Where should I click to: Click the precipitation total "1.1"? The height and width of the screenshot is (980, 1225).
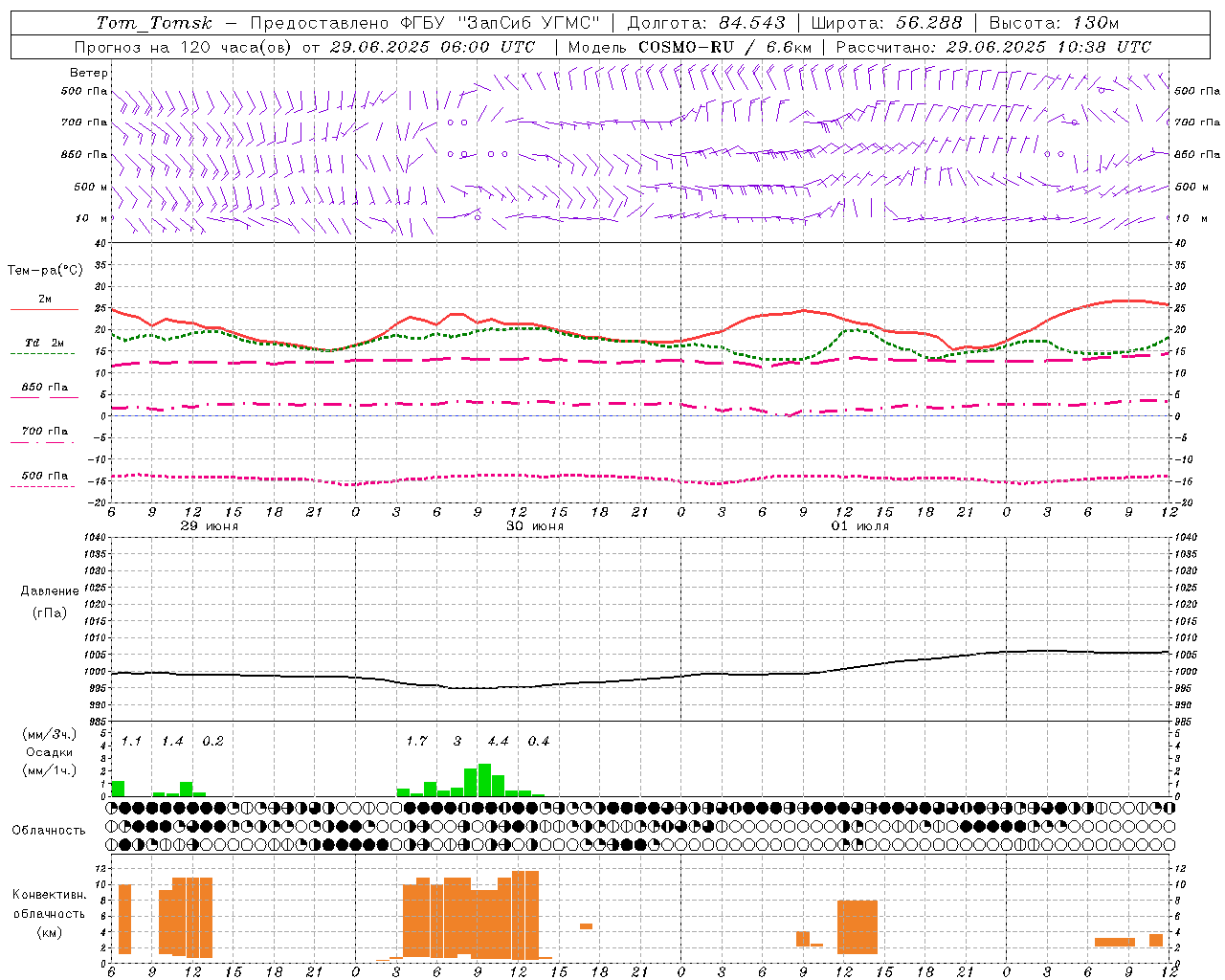[131, 742]
